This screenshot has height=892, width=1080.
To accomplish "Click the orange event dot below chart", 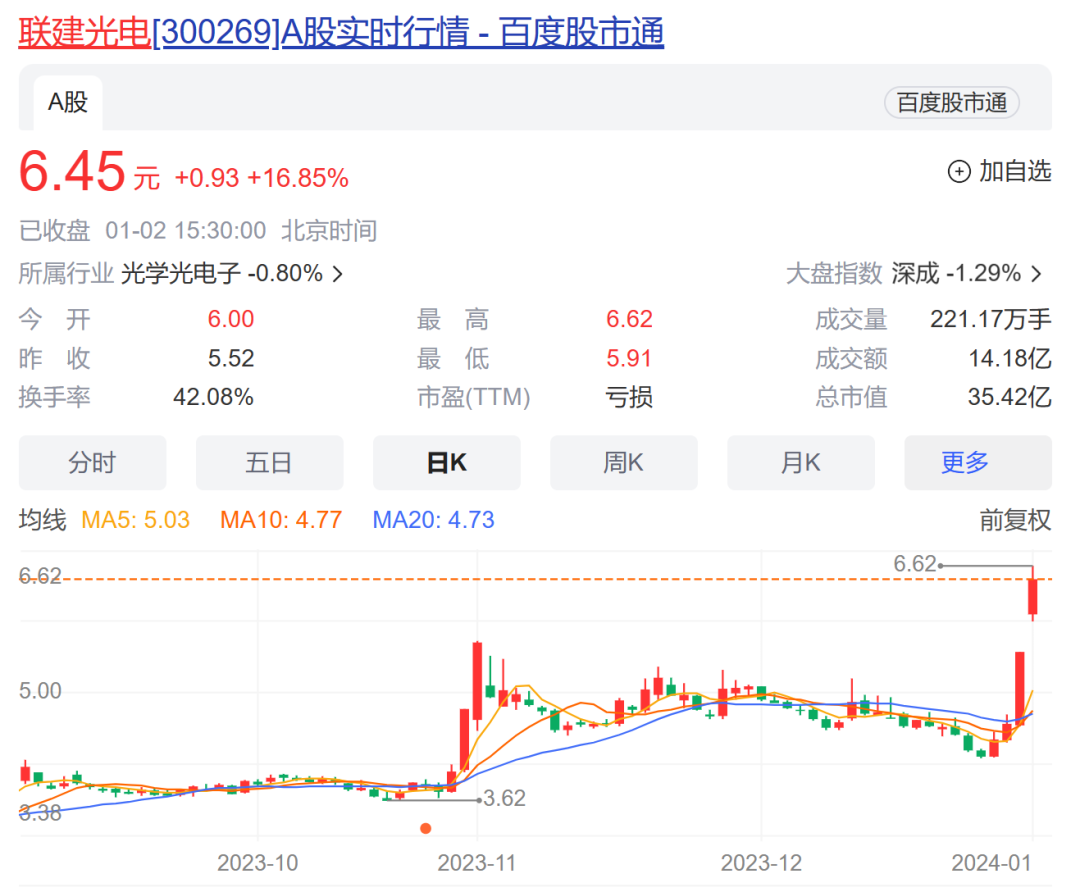I will point(426,829).
